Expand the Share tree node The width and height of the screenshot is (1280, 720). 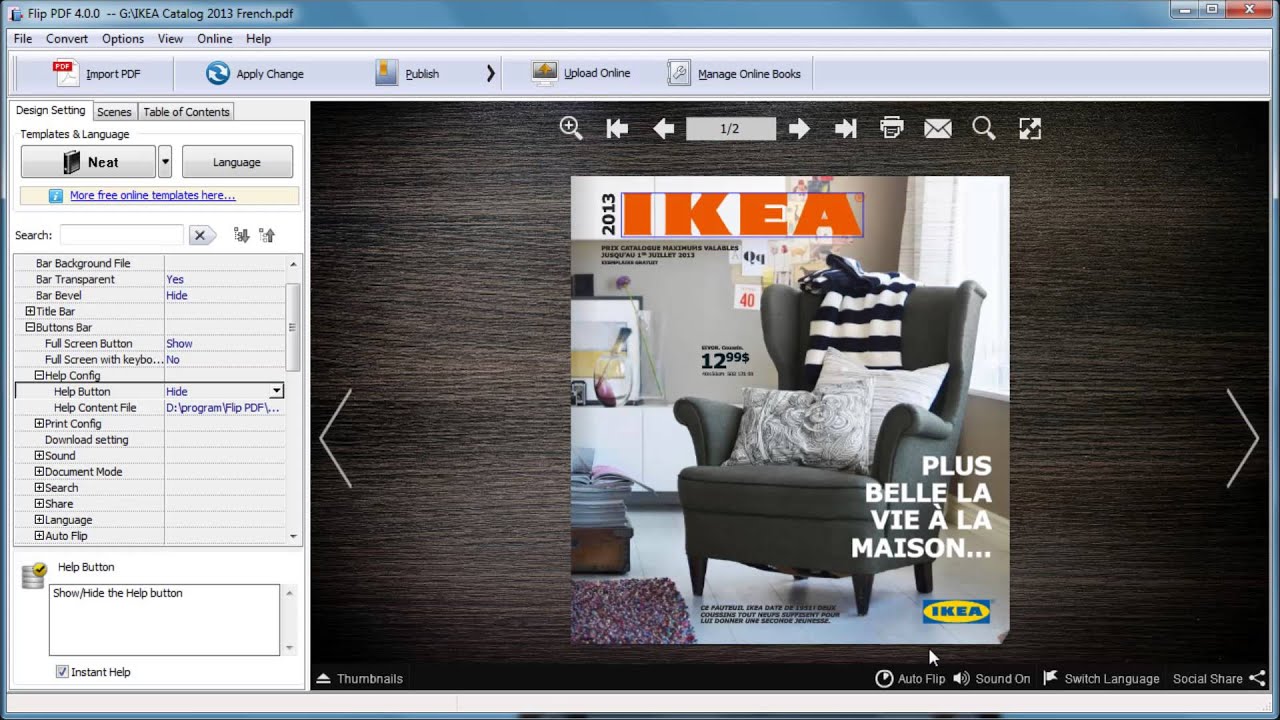click(x=39, y=503)
